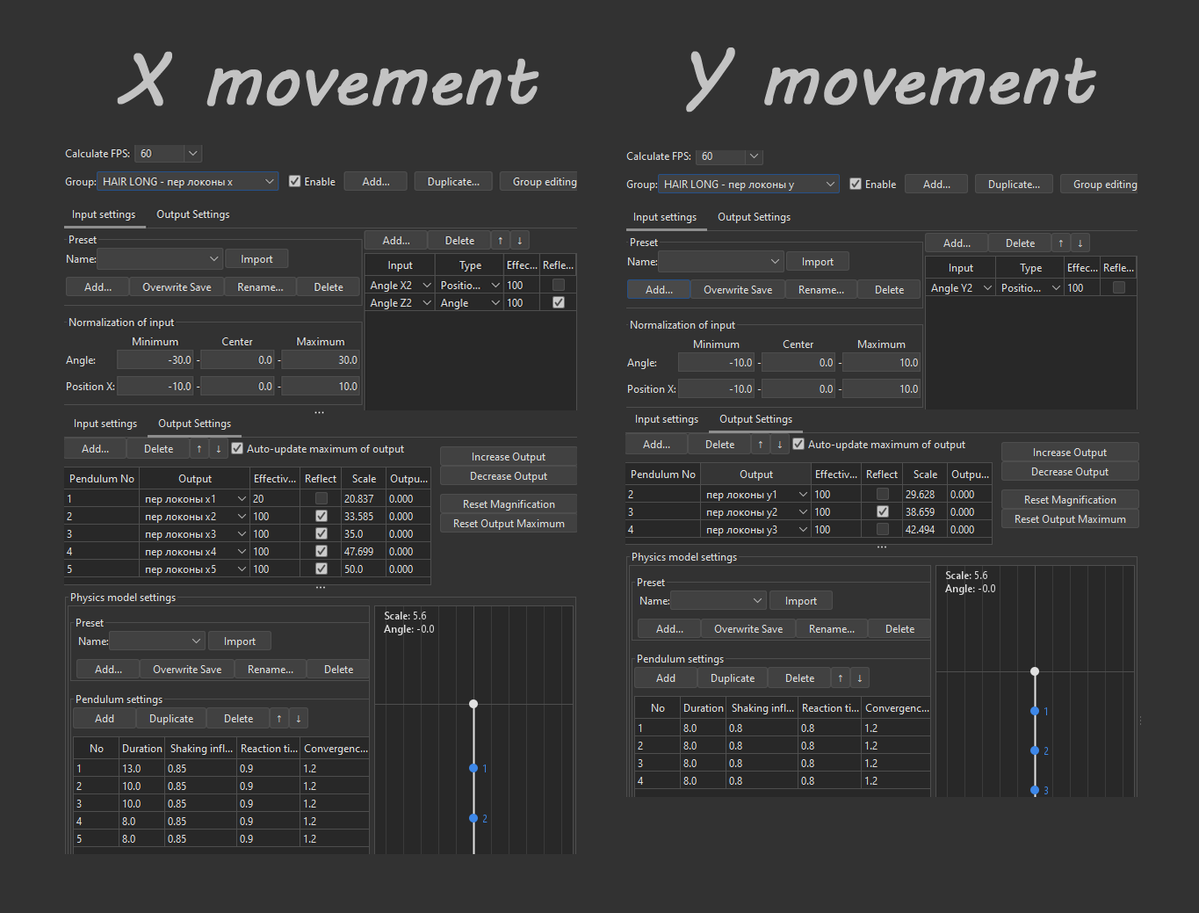The image size is (1199, 913).
Task: Toggle Auto-update maximum of output in X panel
Action: pos(237,449)
